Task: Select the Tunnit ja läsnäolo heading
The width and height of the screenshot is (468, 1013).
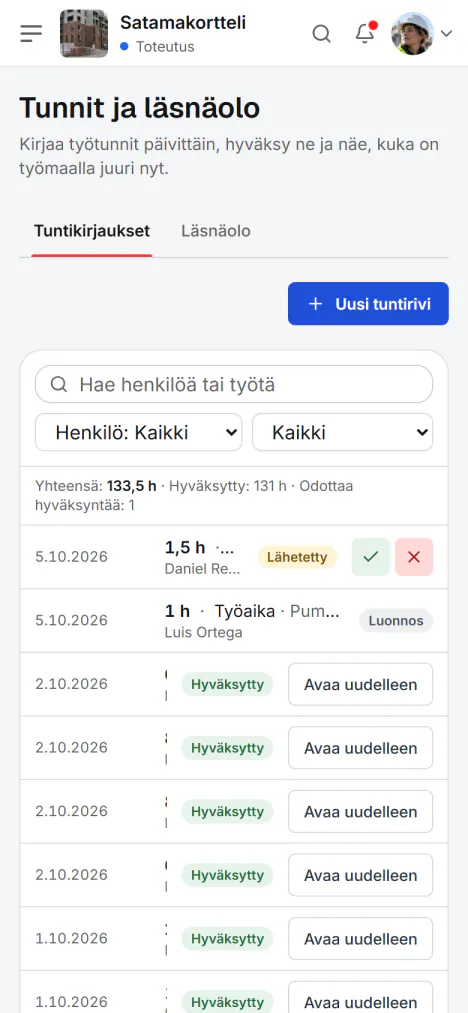Action: pyautogui.click(x=140, y=108)
